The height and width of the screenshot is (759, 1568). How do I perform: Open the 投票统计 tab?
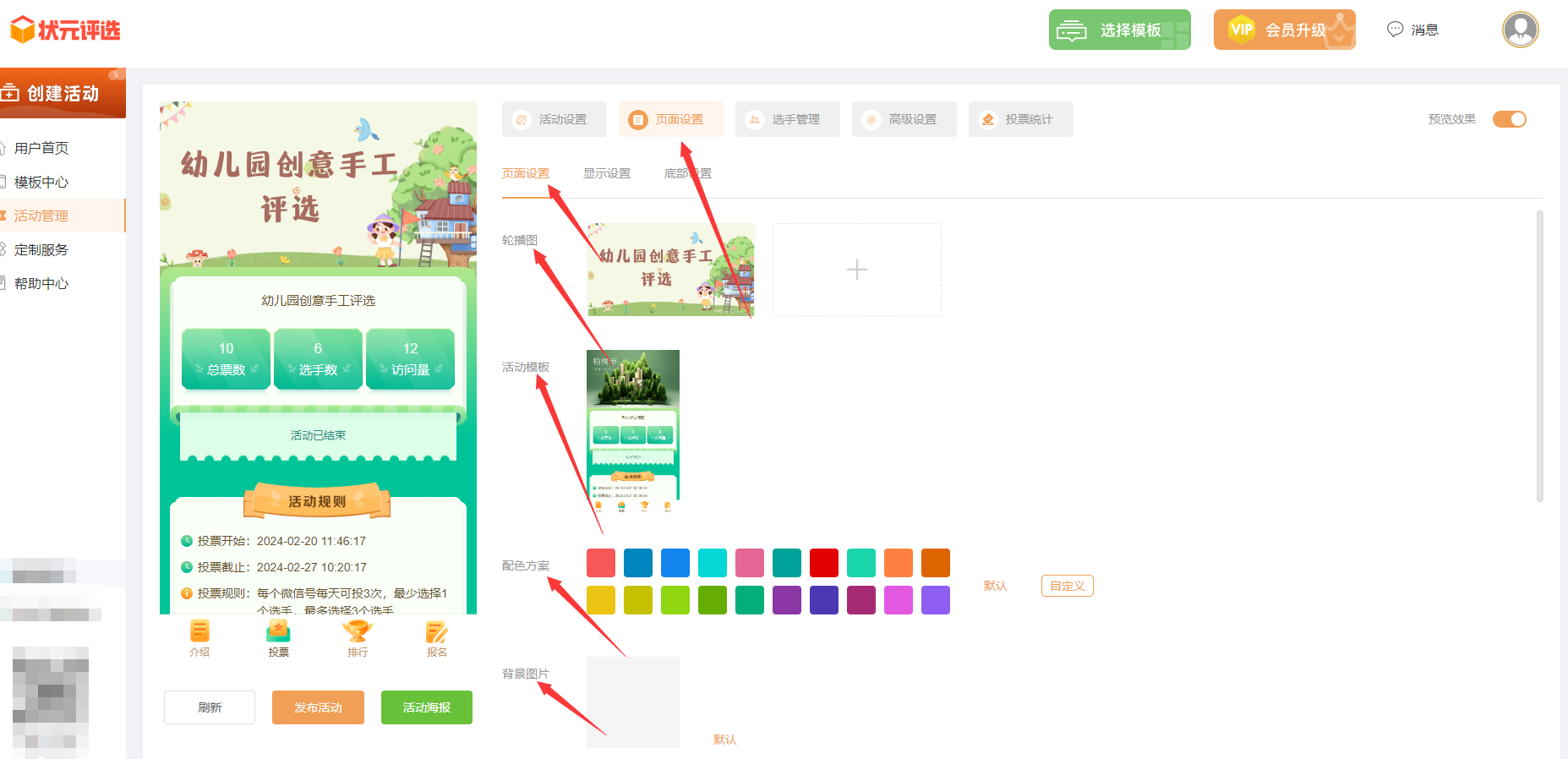1020,119
